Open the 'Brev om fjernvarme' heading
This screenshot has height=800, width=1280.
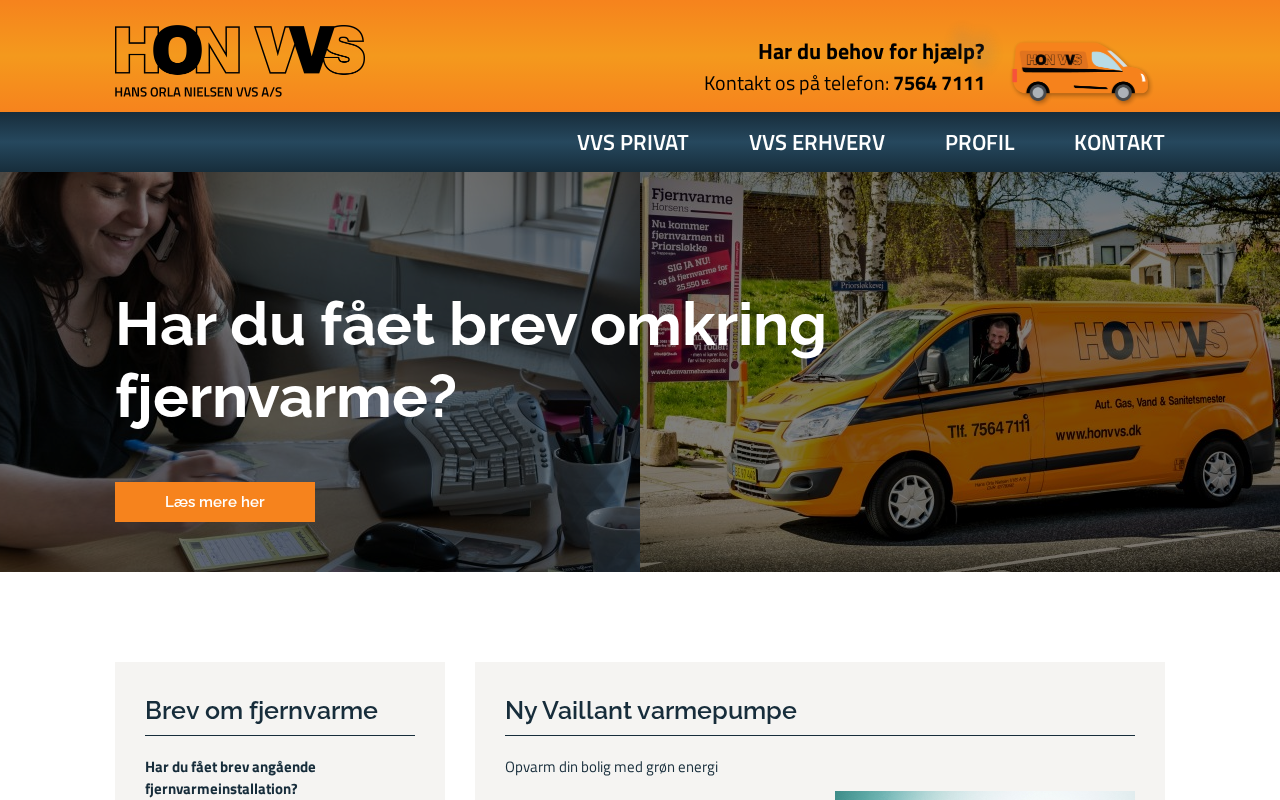click(x=261, y=710)
